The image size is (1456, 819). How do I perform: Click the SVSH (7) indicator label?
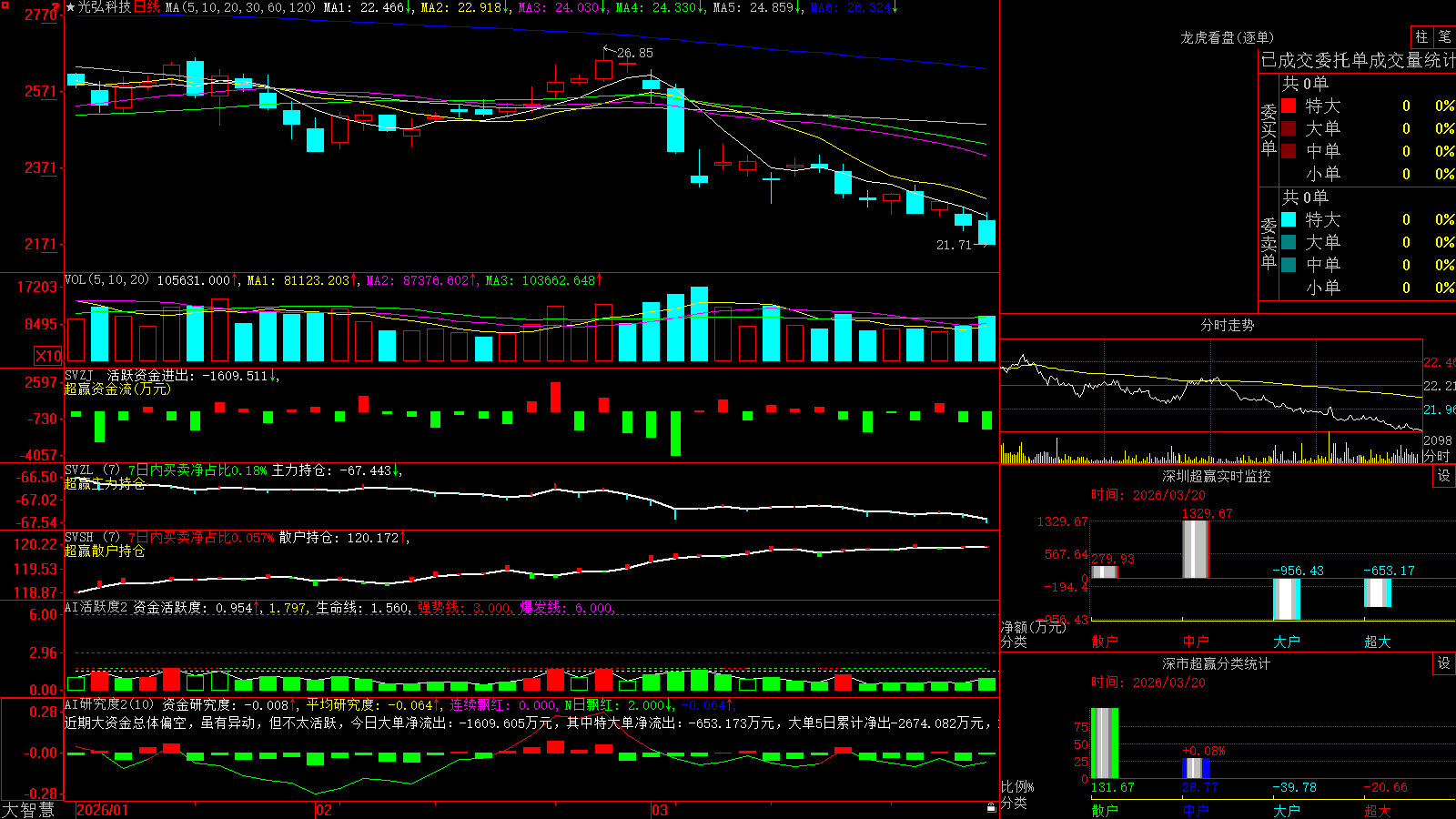click(x=92, y=538)
